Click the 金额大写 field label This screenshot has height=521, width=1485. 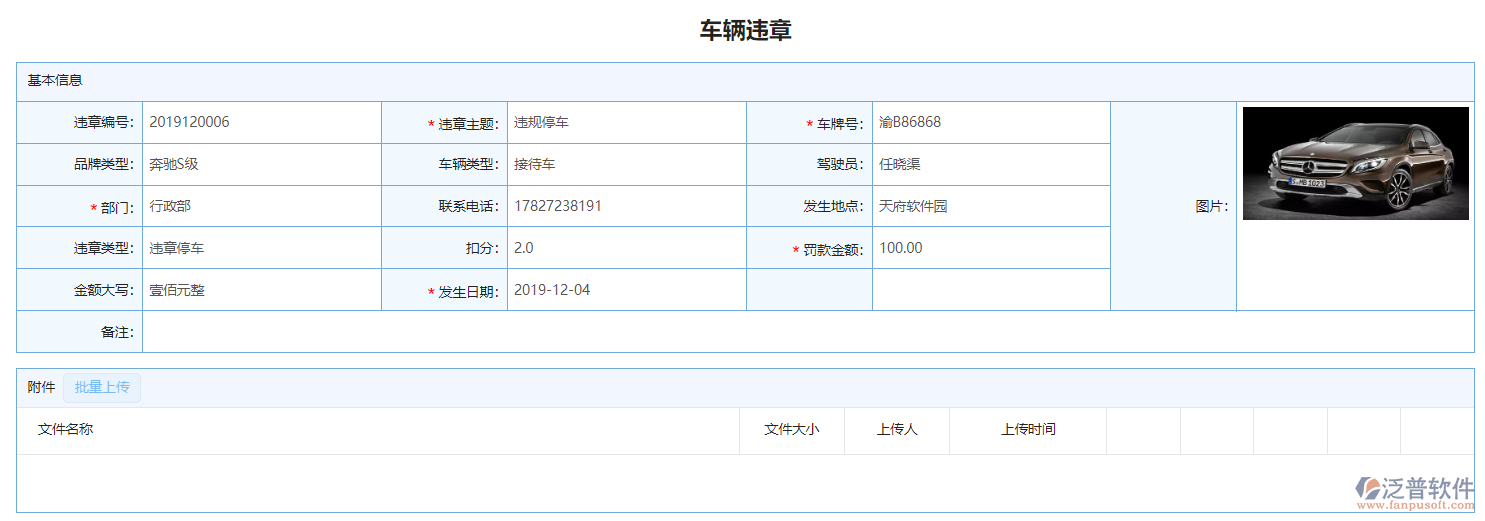click(104, 291)
